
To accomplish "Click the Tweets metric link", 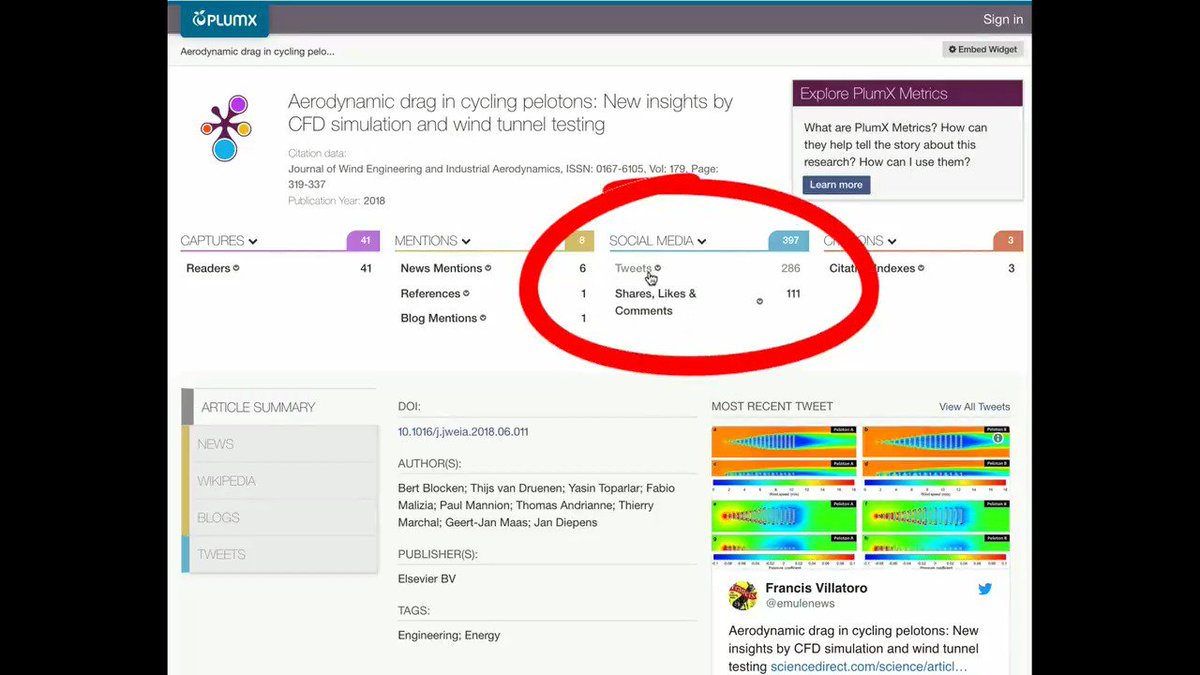I will 633,268.
